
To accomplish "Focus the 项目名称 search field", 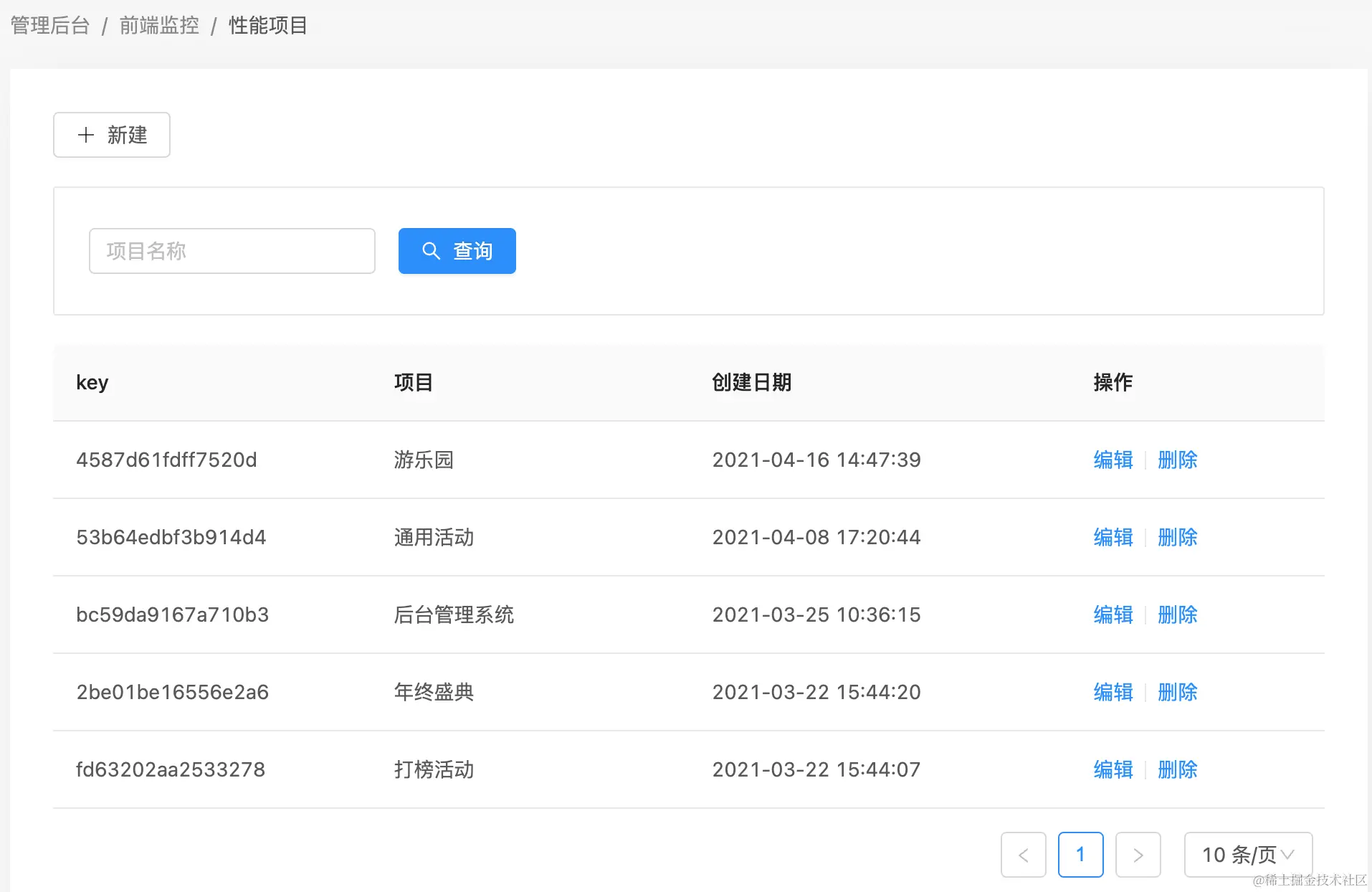I will (232, 251).
